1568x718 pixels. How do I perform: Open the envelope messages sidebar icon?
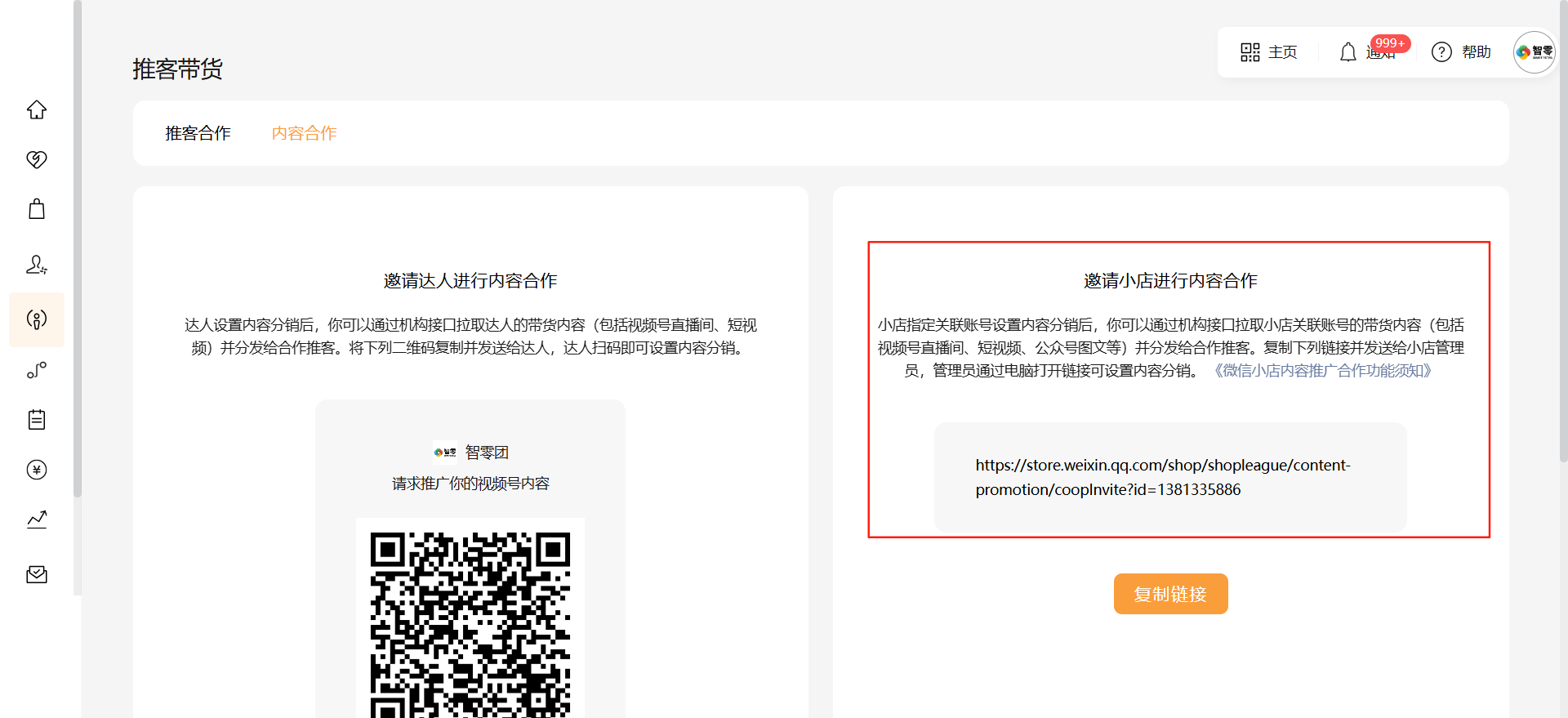click(x=37, y=574)
